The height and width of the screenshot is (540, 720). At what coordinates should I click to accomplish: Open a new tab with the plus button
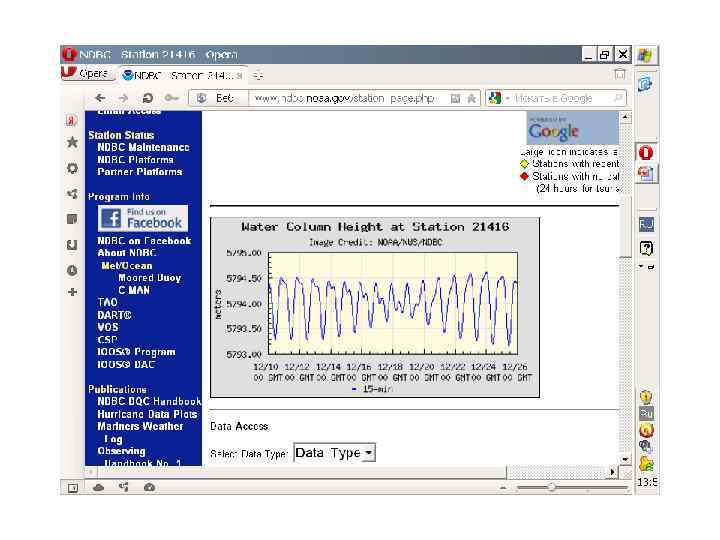pyautogui.click(x=258, y=75)
